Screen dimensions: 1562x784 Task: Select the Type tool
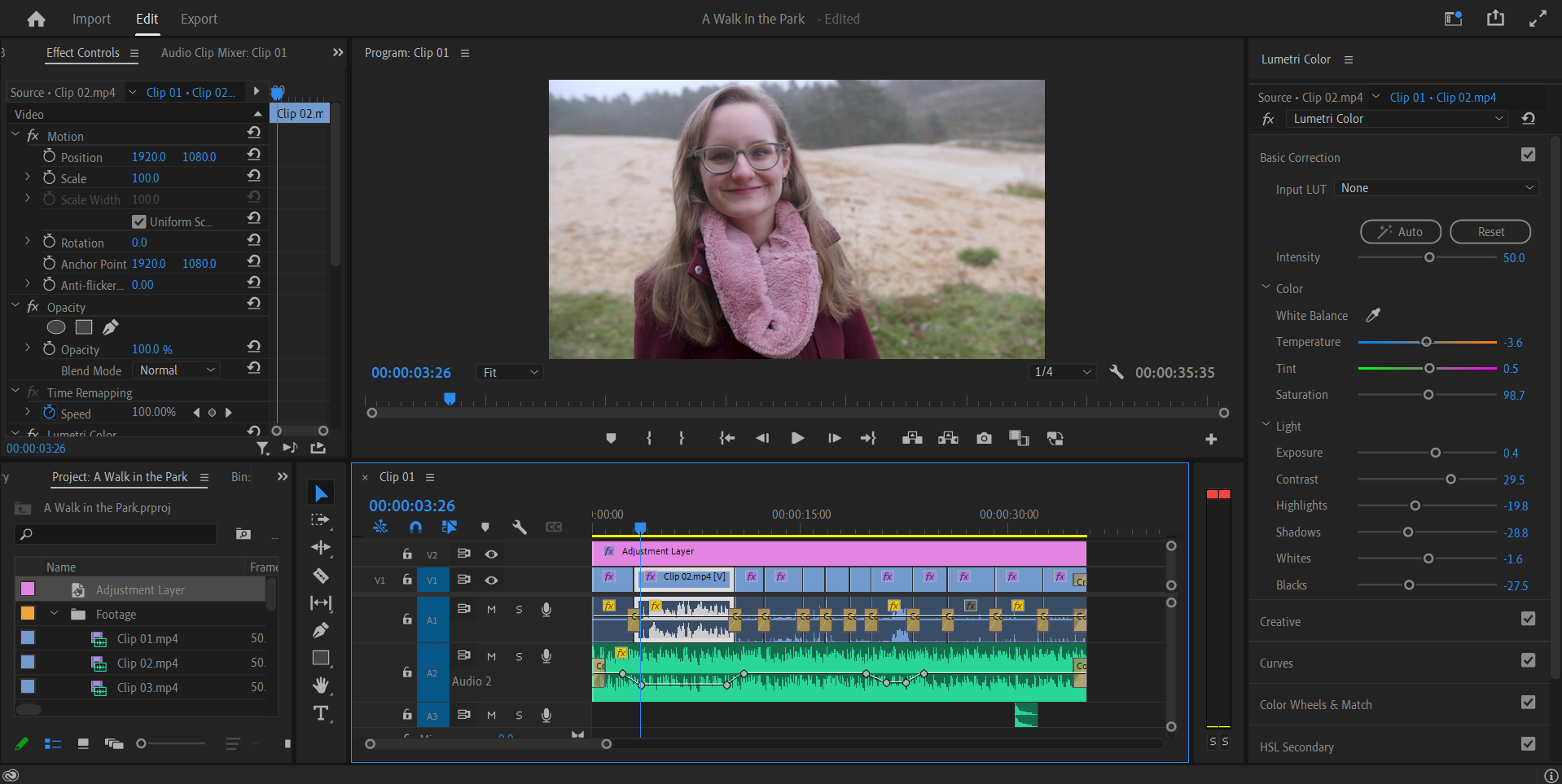(x=321, y=714)
